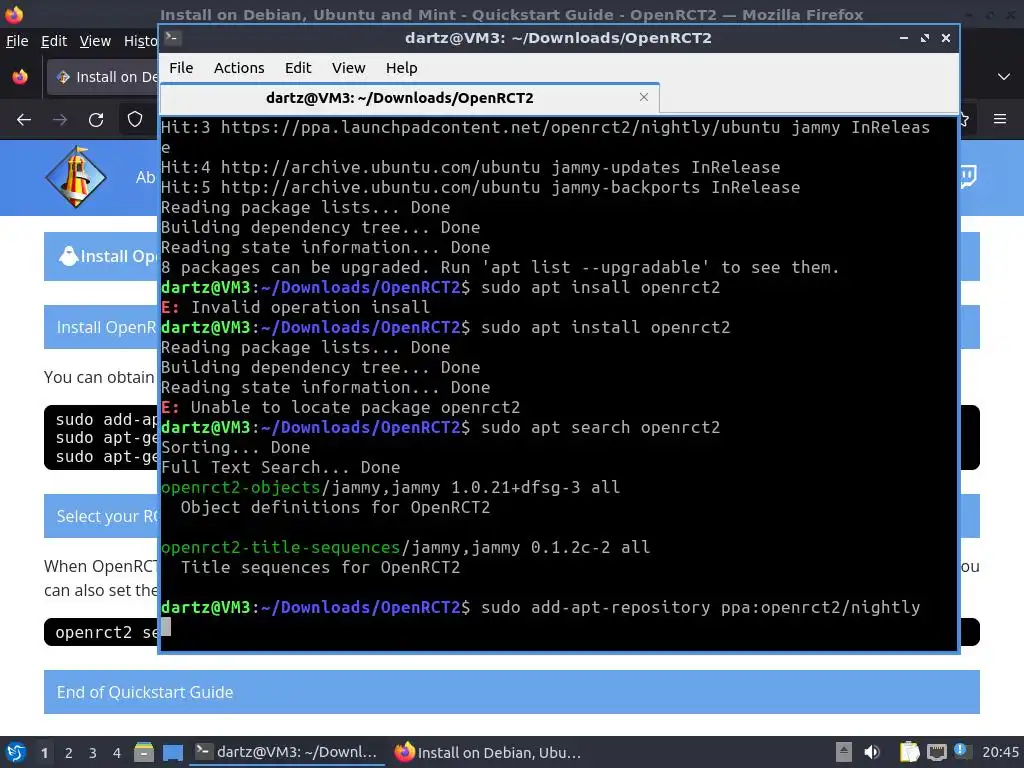The image size is (1024, 768).
Task: Click the blue show desktop icon
Action: click(173, 752)
